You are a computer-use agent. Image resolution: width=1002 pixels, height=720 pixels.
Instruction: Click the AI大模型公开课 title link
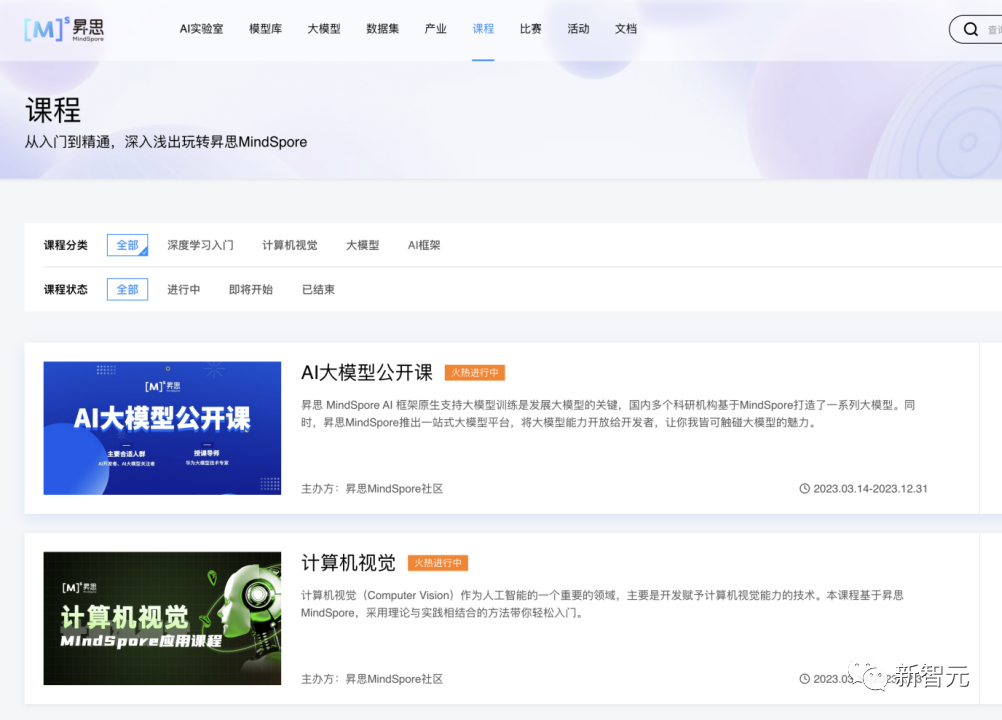(366, 372)
